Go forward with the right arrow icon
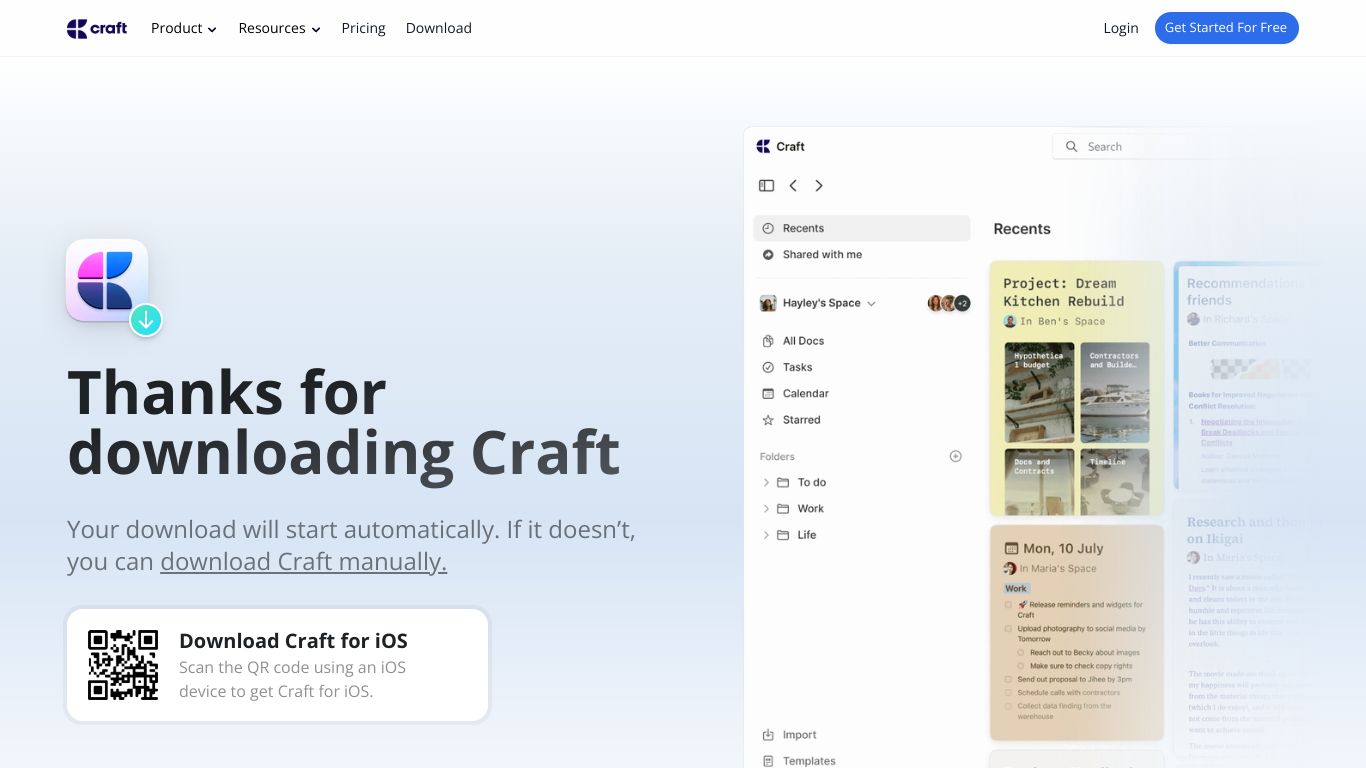Screen dimensions: 1366x768 click(819, 185)
